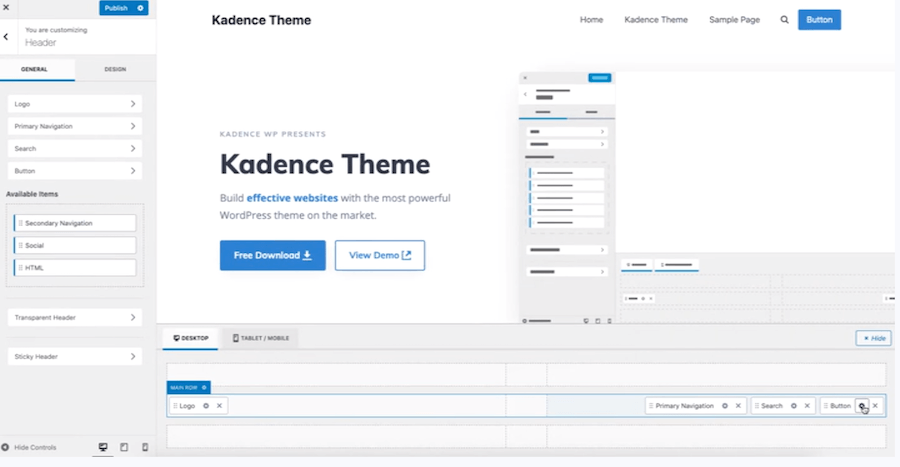Open Transparent Header settings
The image size is (900, 467).
(75, 317)
